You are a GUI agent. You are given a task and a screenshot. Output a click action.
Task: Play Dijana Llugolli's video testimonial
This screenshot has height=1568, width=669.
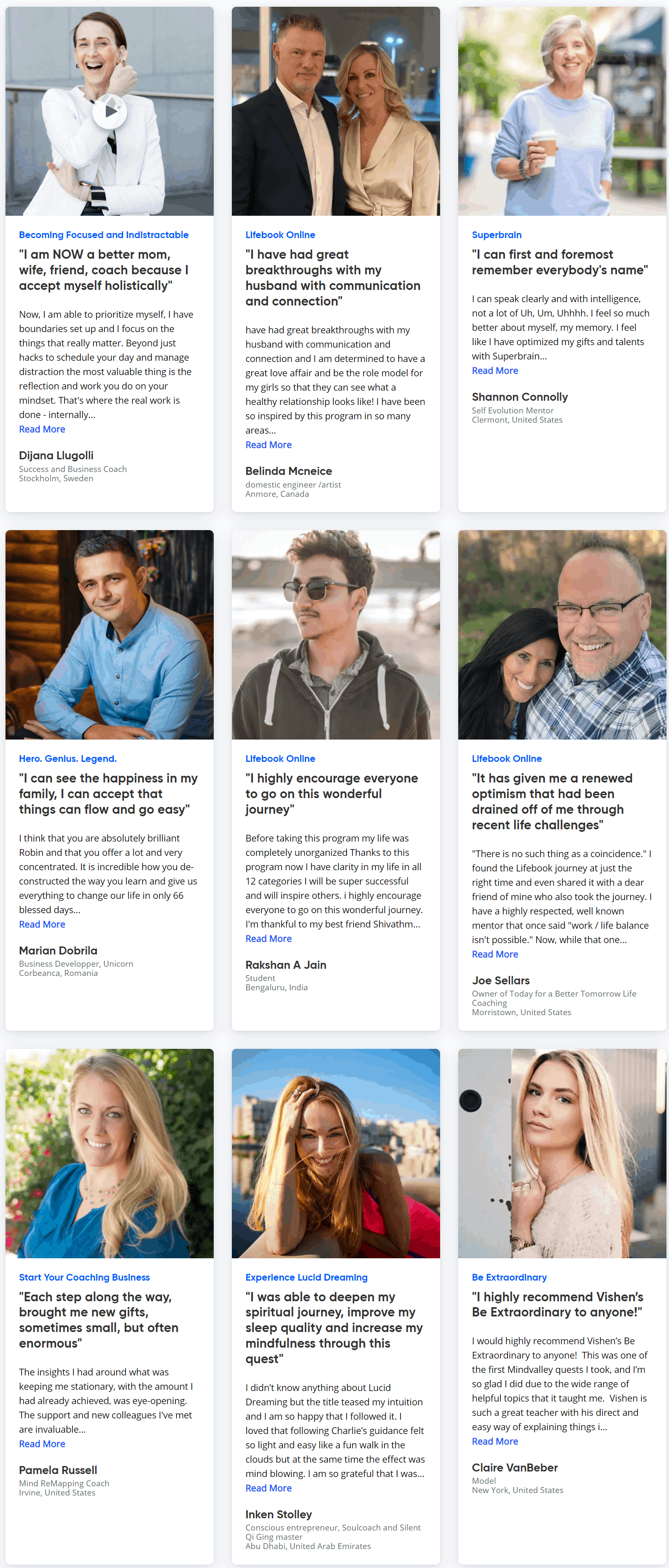coord(110,111)
